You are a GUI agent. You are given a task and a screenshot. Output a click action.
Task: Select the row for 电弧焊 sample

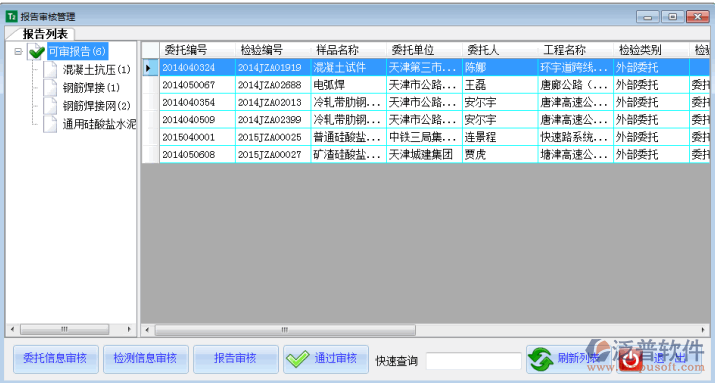(x=425, y=85)
